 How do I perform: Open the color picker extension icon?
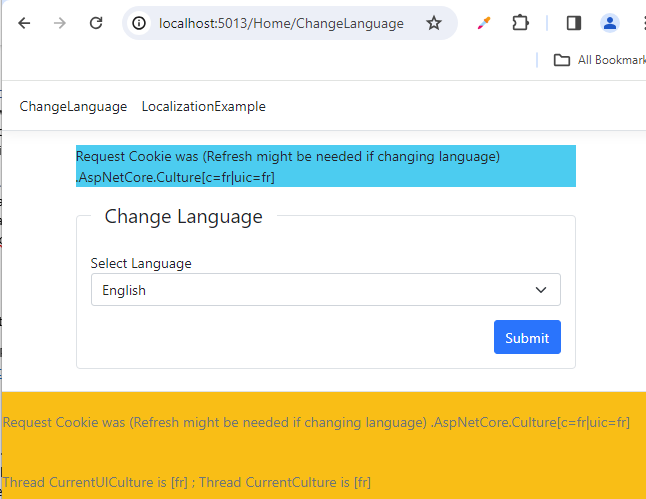[x=484, y=23]
